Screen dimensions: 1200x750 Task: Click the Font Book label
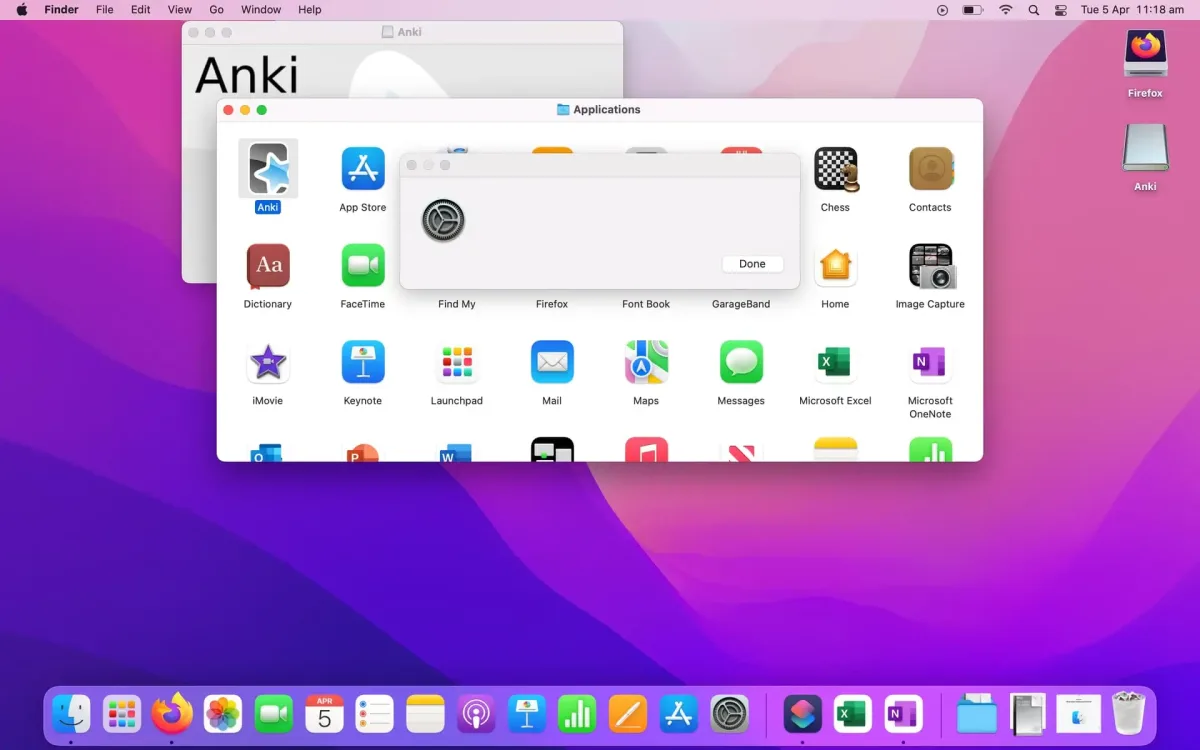(646, 304)
